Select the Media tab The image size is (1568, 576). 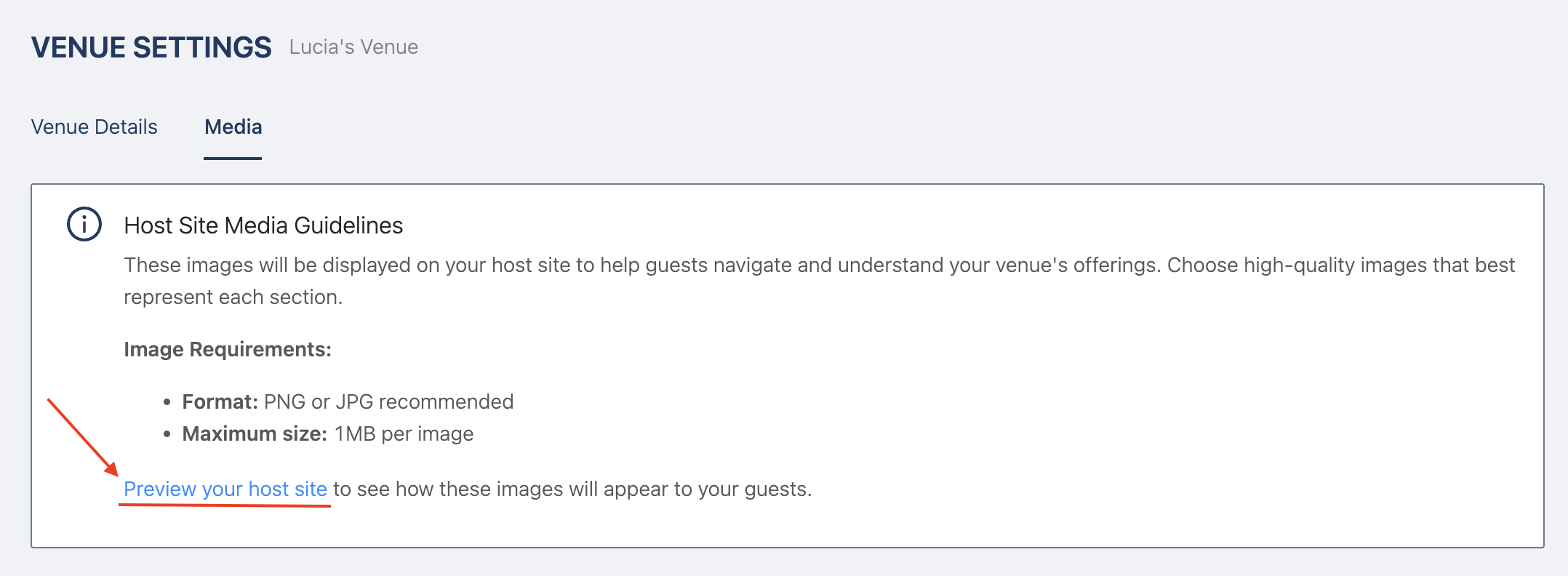pos(233,127)
